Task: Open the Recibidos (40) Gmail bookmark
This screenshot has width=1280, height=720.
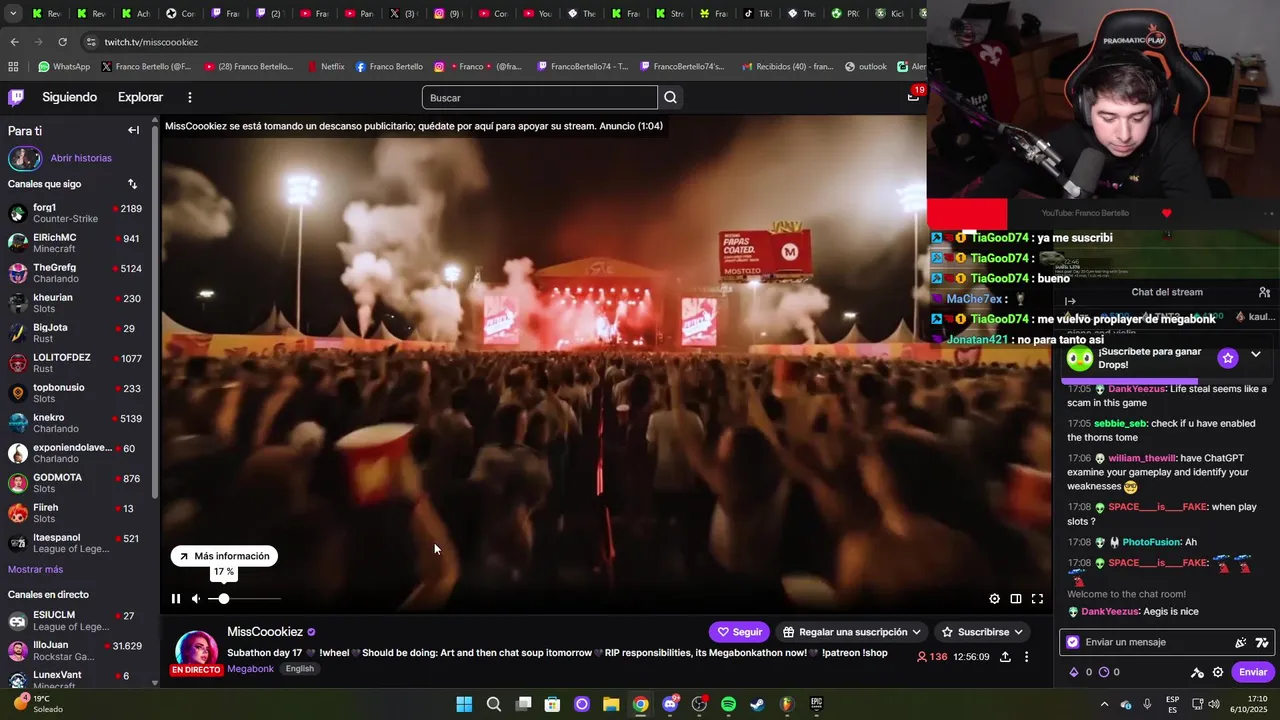Action: pyautogui.click(x=786, y=67)
